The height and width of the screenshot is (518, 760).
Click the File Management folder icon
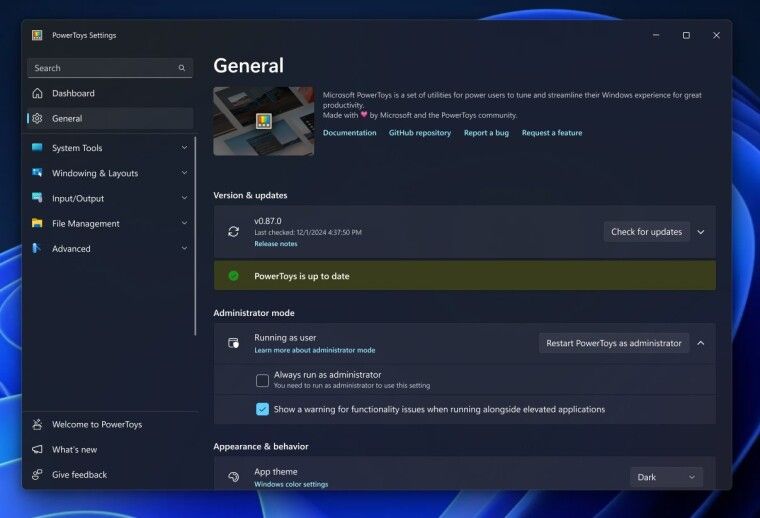[x=37, y=223]
